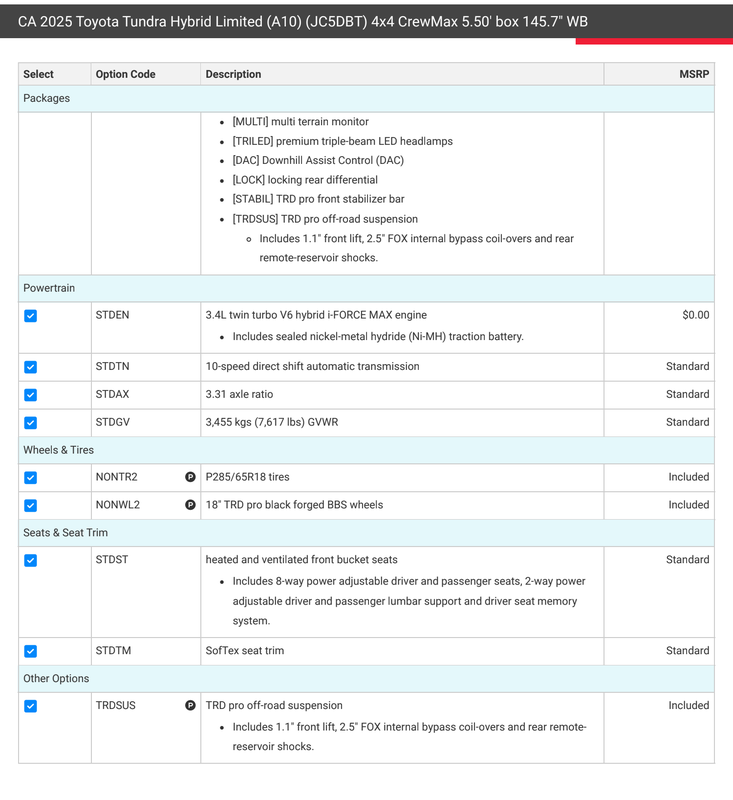Click the 18" TRD pro BBS wheels description

pos(294,505)
